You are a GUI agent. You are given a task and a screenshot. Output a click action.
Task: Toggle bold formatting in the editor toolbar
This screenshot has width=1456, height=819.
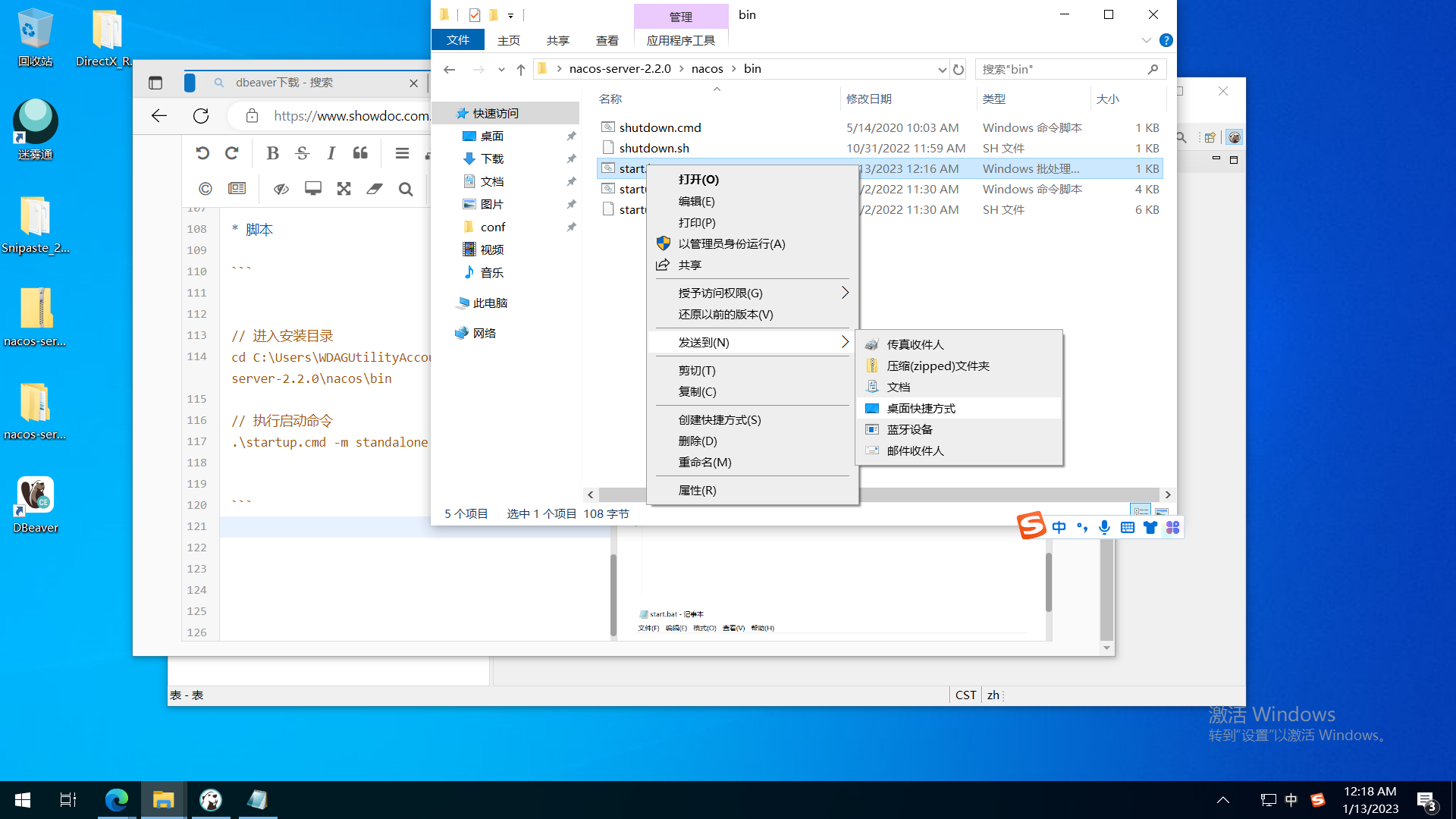click(x=273, y=153)
